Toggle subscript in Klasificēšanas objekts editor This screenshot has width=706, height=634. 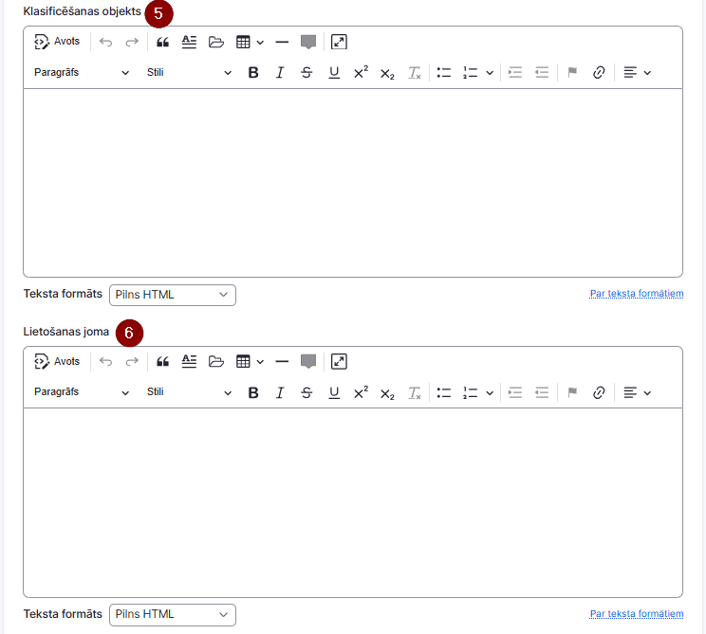tap(387, 73)
